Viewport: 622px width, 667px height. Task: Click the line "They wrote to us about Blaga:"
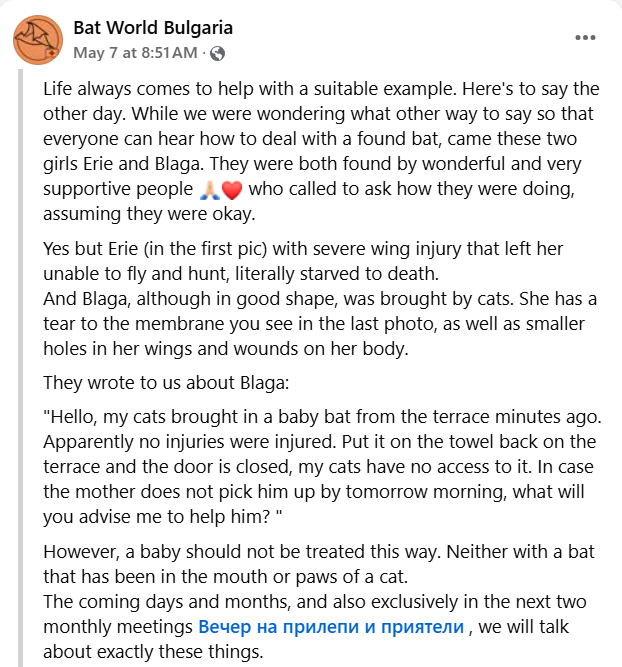(x=166, y=382)
